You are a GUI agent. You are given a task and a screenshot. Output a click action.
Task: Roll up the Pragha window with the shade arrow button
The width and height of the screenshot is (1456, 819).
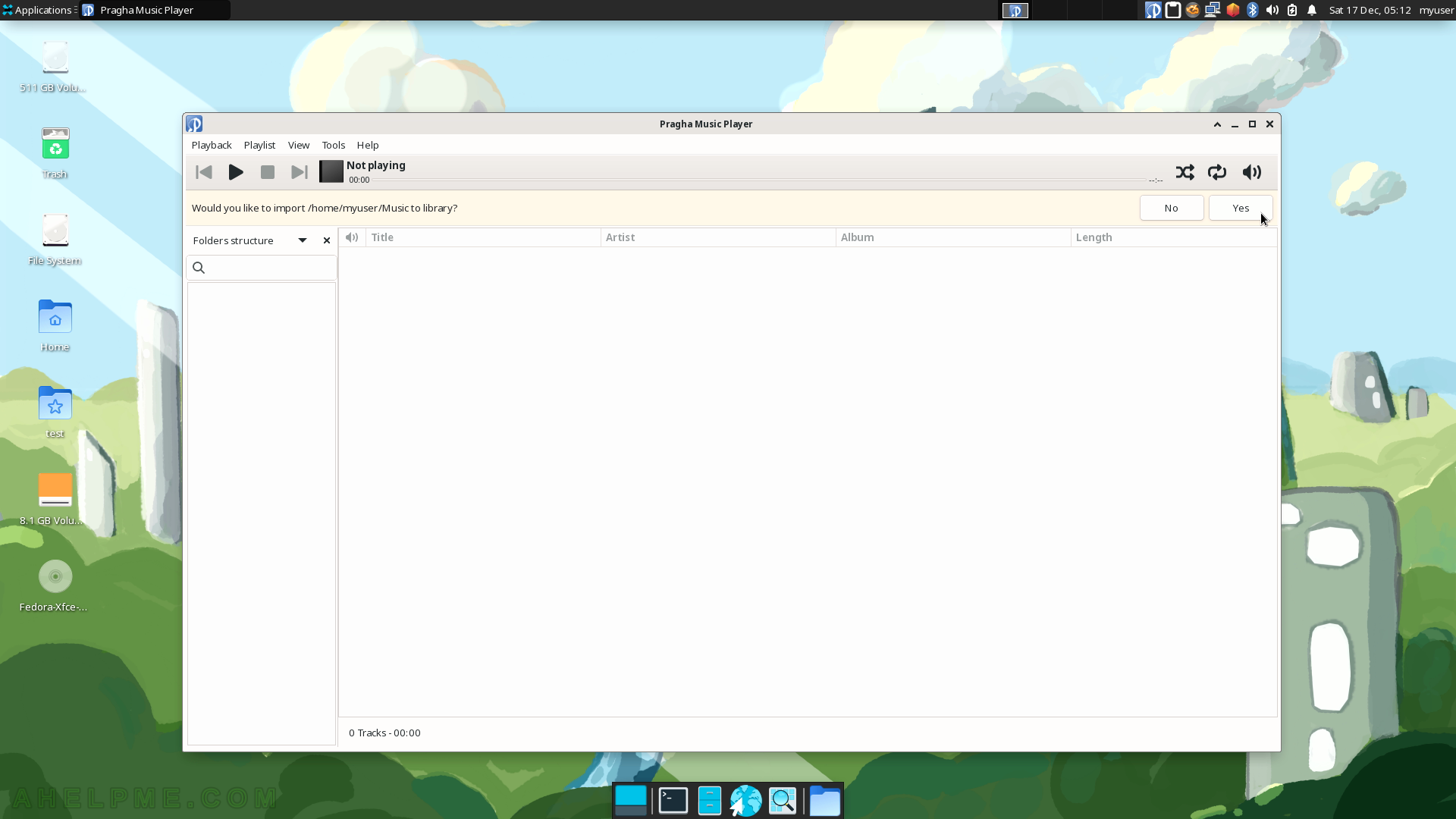tap(1217, 124)
